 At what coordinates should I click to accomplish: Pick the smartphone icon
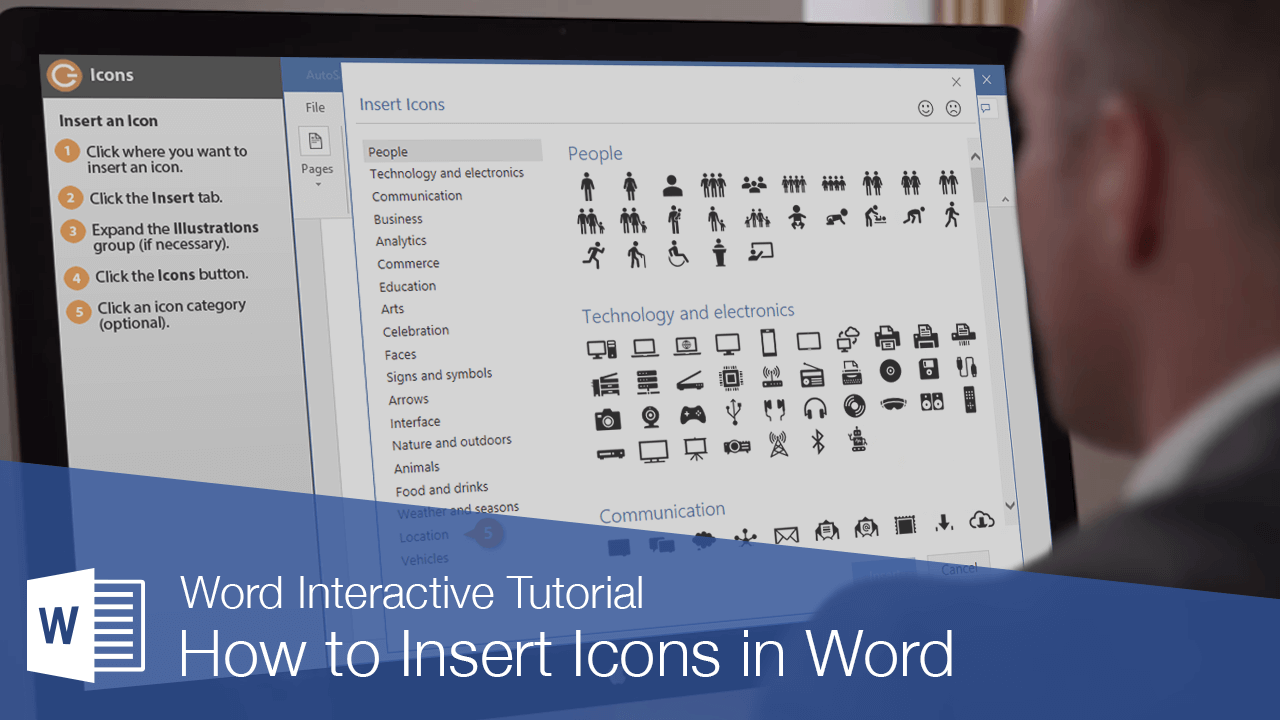(768, 342)
